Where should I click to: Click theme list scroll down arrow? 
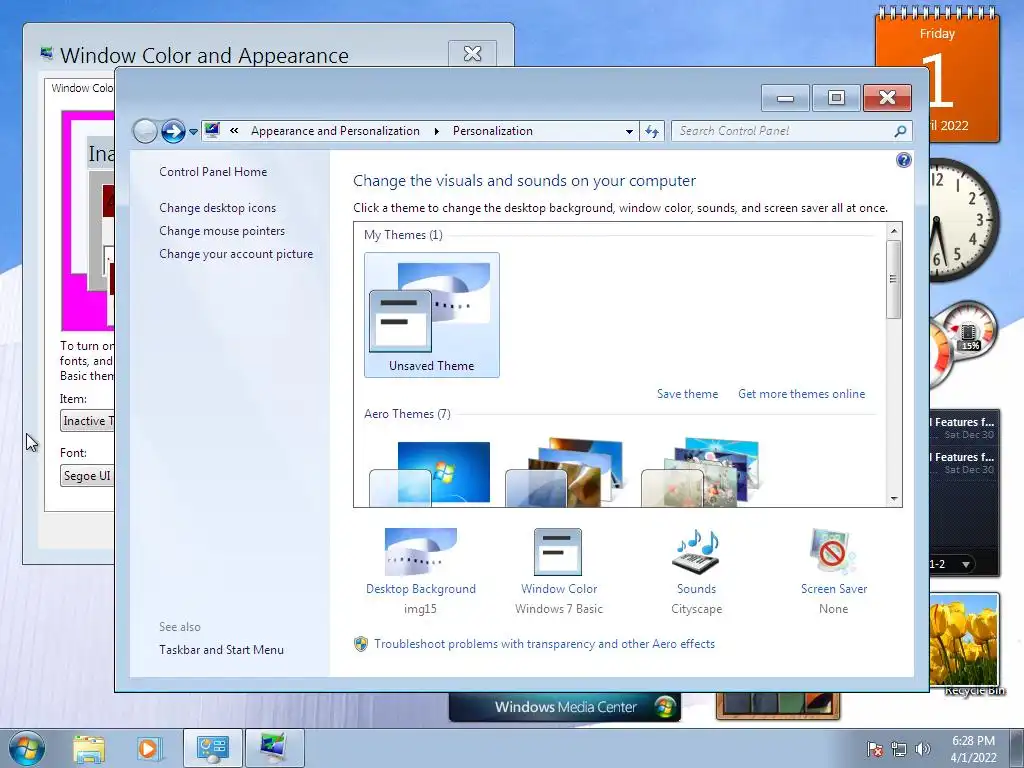(x=894, y=499)
